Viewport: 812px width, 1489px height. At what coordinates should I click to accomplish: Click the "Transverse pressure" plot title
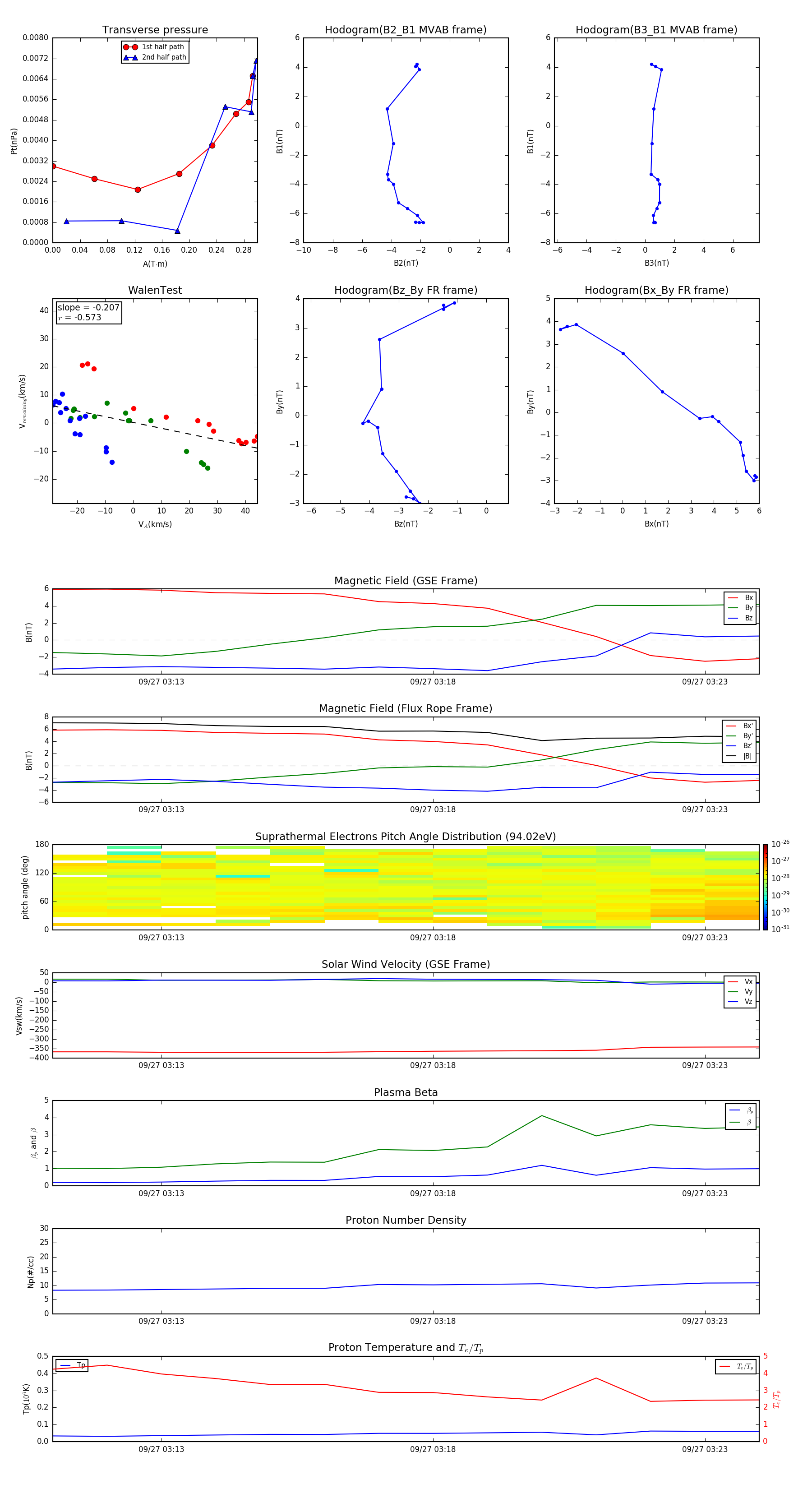click(x=155, y=29)
